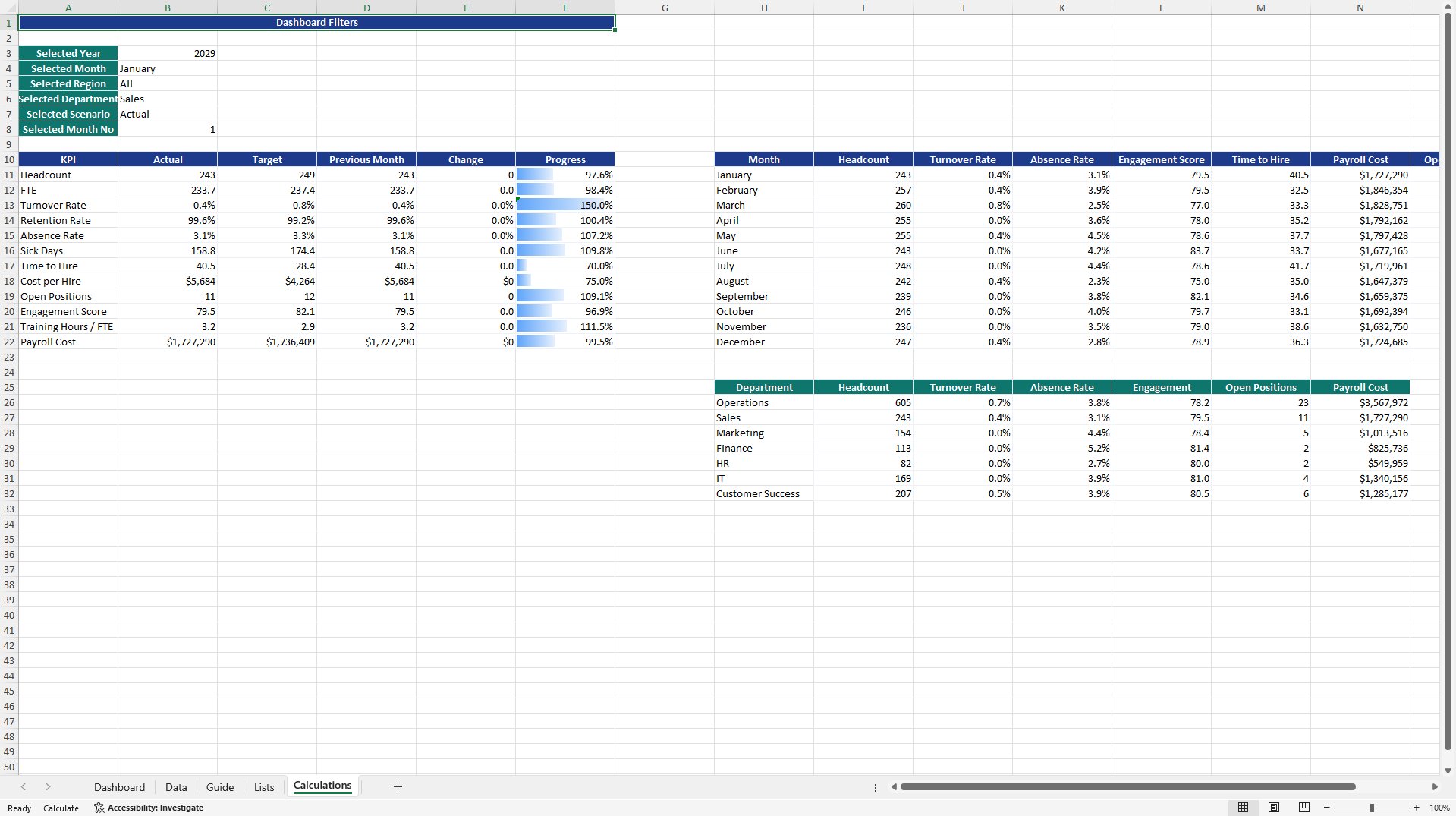Click Calculate in the status bar
The height and width of the screenshot is (816, 1456).
61,808
